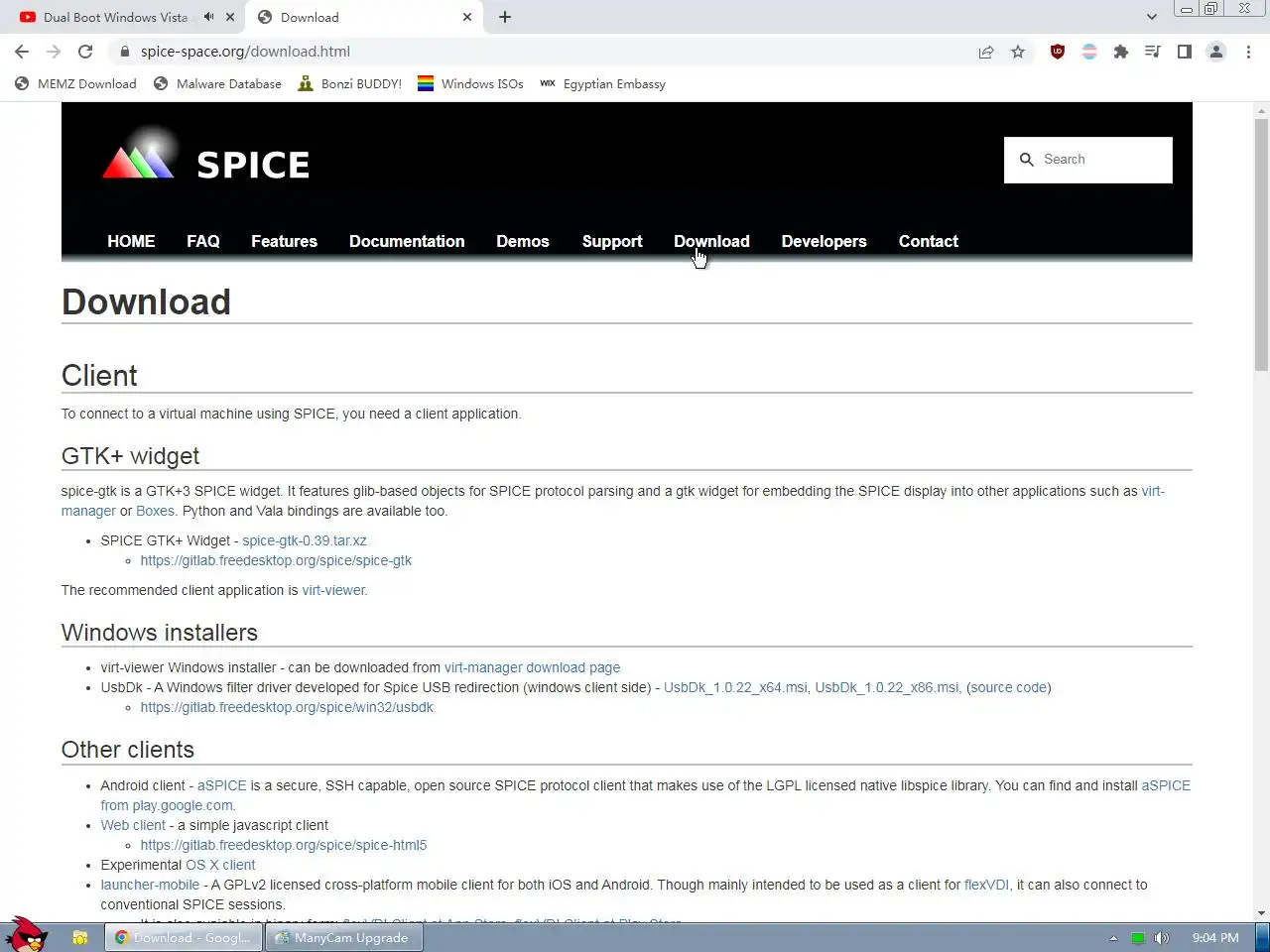The height and width of the screenshot is (952, 1270).
Task: Show hidden system tray icons arrow
Action: [x=1113, y=937]
